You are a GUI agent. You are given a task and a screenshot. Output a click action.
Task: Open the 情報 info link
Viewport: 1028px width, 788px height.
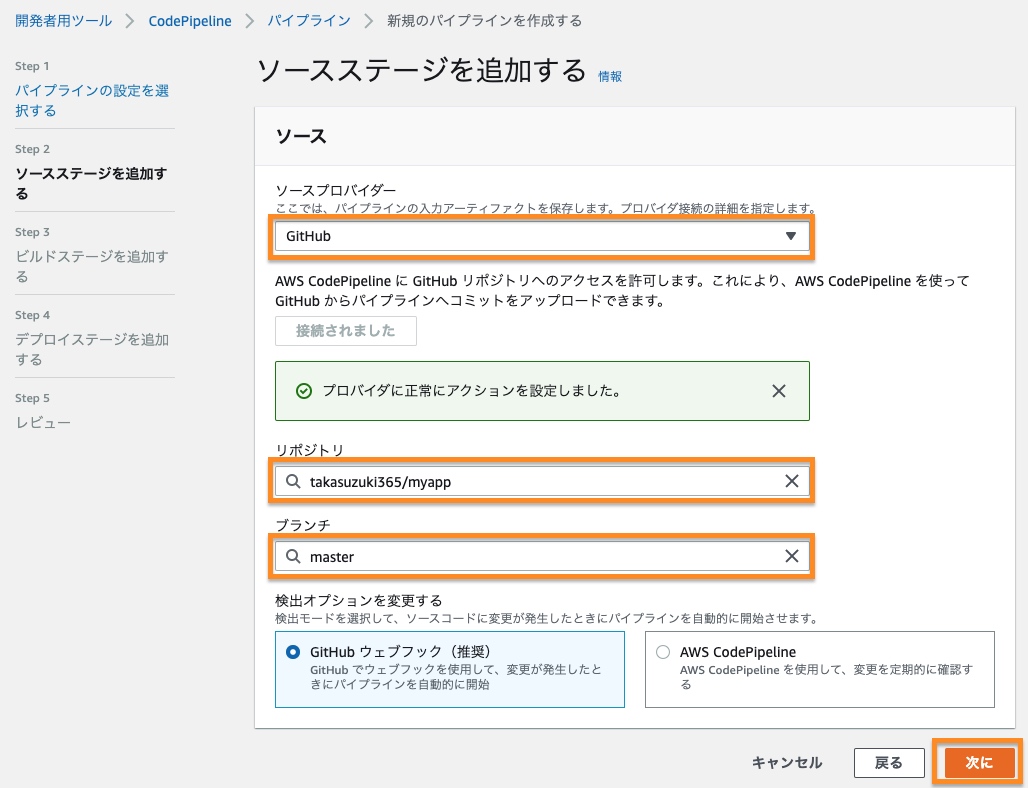pos(610,76)
